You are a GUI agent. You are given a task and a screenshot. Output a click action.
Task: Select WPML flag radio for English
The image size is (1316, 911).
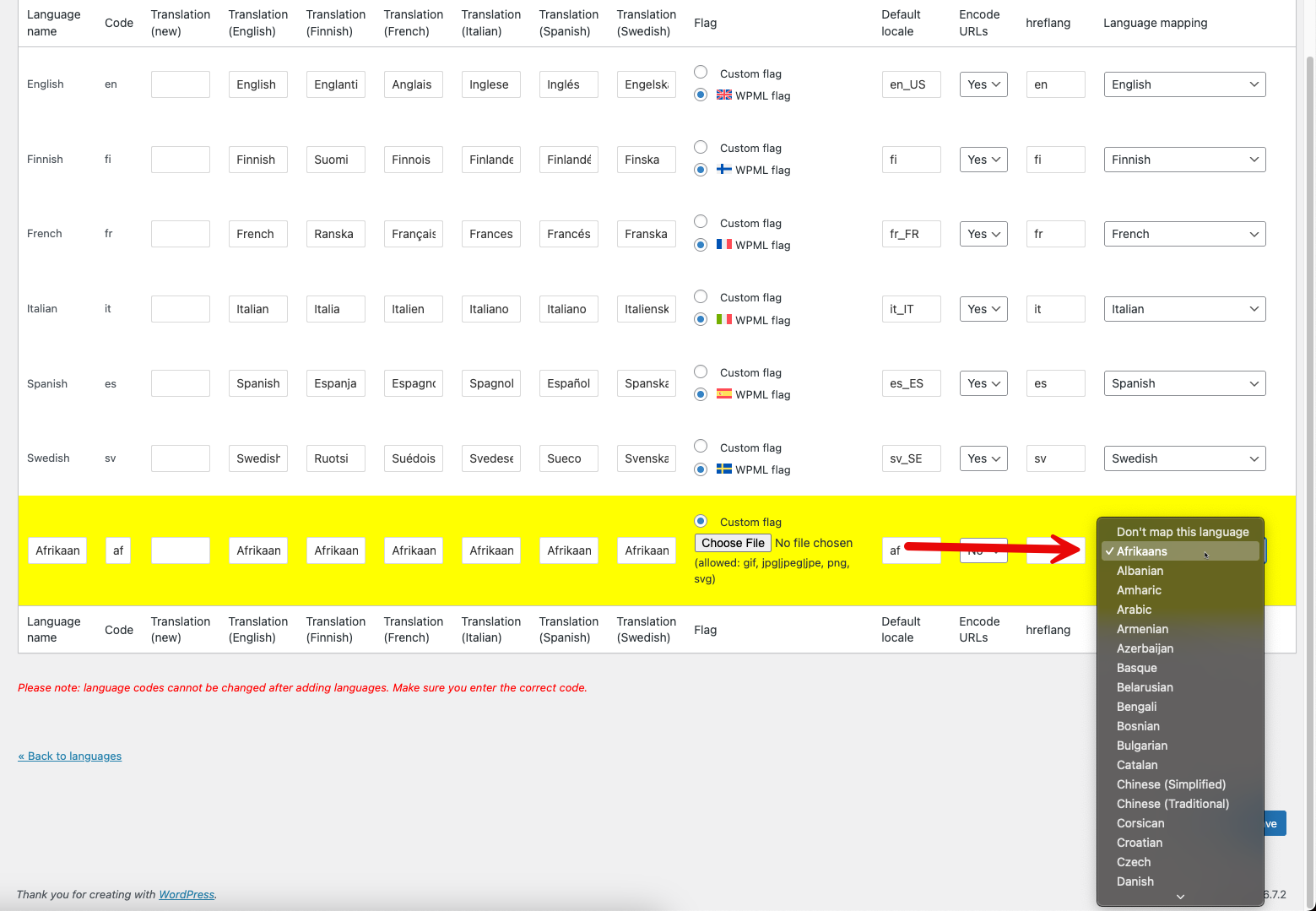tap(701, 95)
